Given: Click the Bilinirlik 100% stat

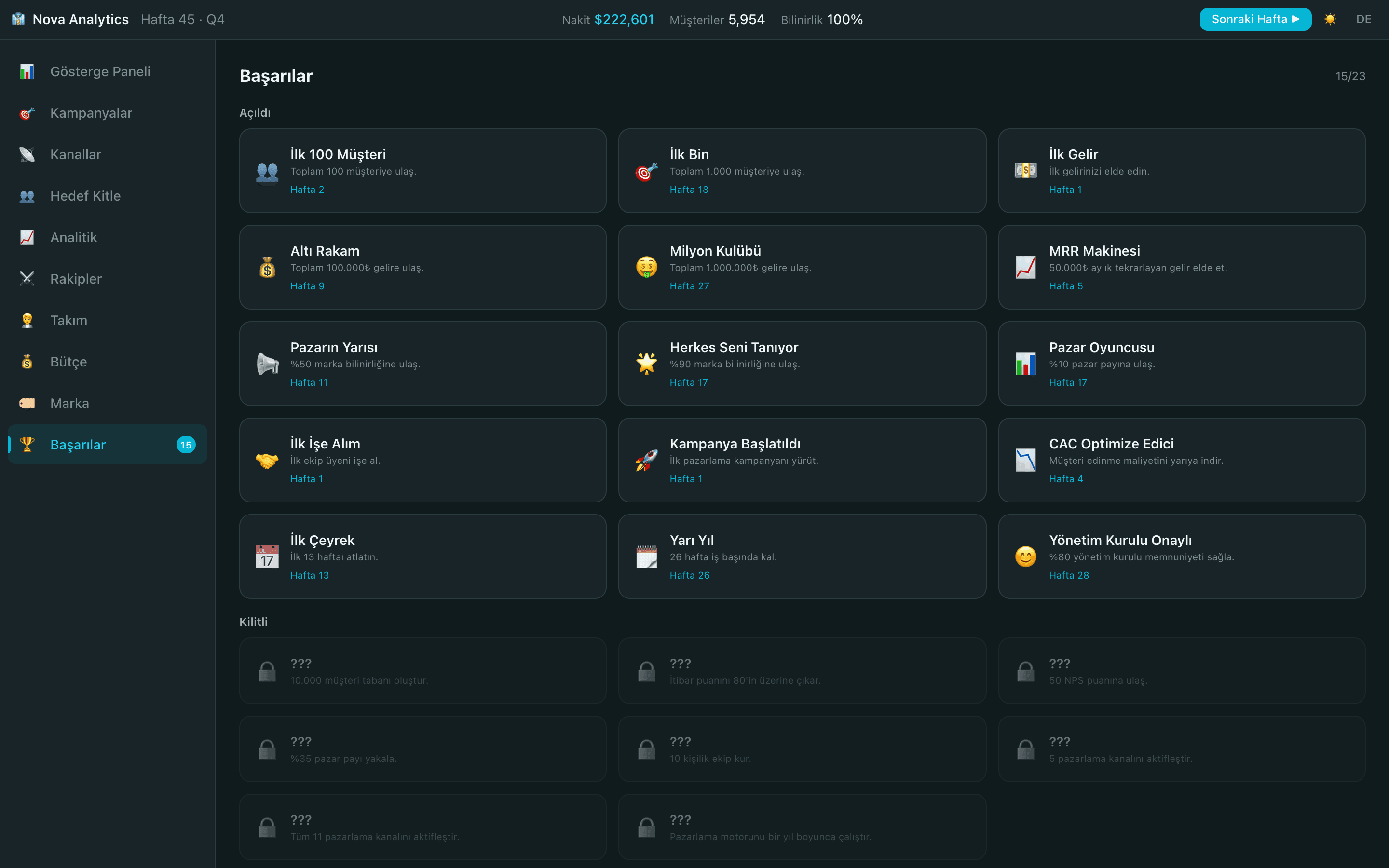Looking at the screenshot, I should 821,19.
